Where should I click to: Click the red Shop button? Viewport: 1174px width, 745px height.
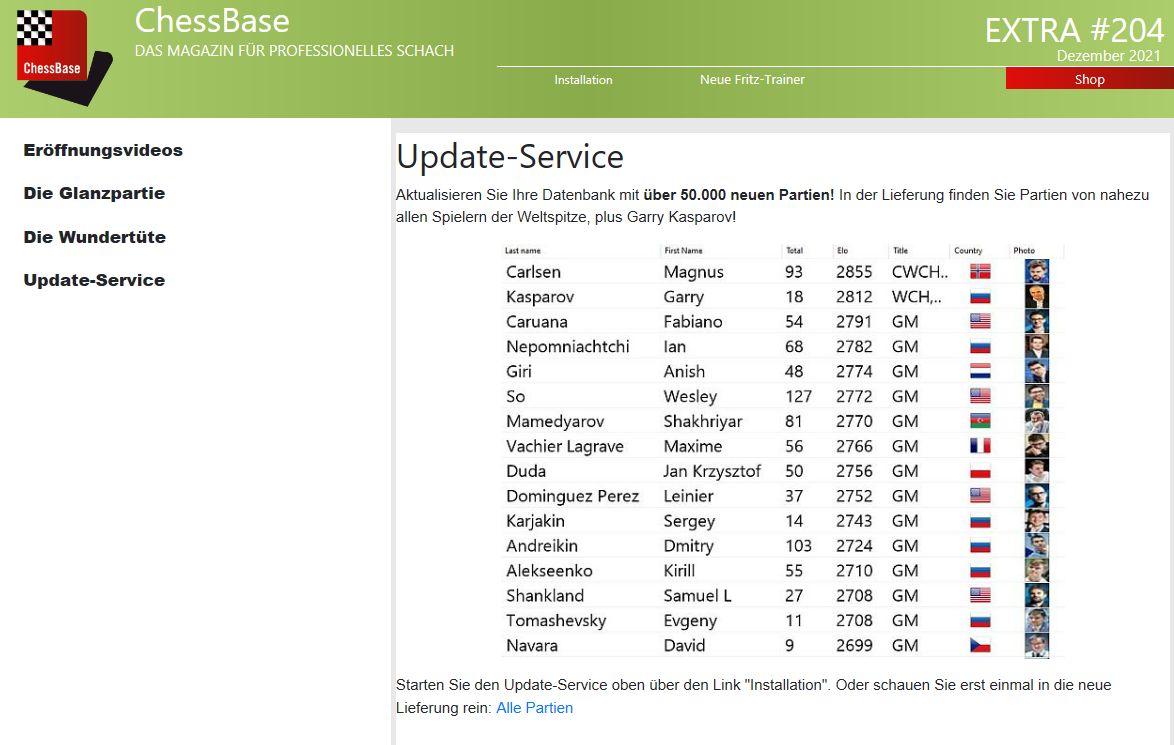[1089, 80]
